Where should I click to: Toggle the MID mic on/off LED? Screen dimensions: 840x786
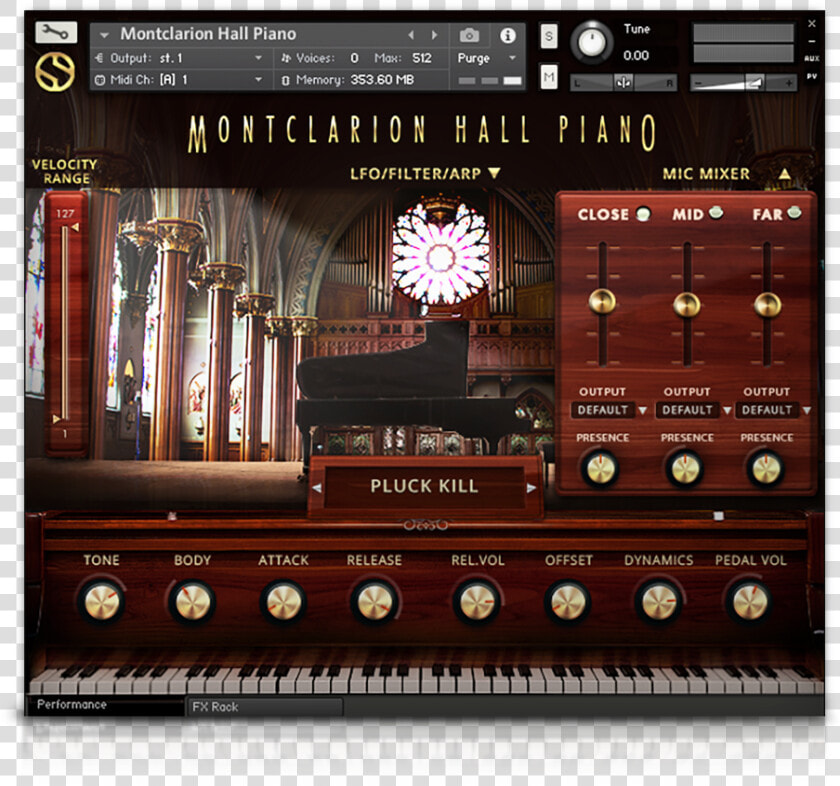(716, 213)
